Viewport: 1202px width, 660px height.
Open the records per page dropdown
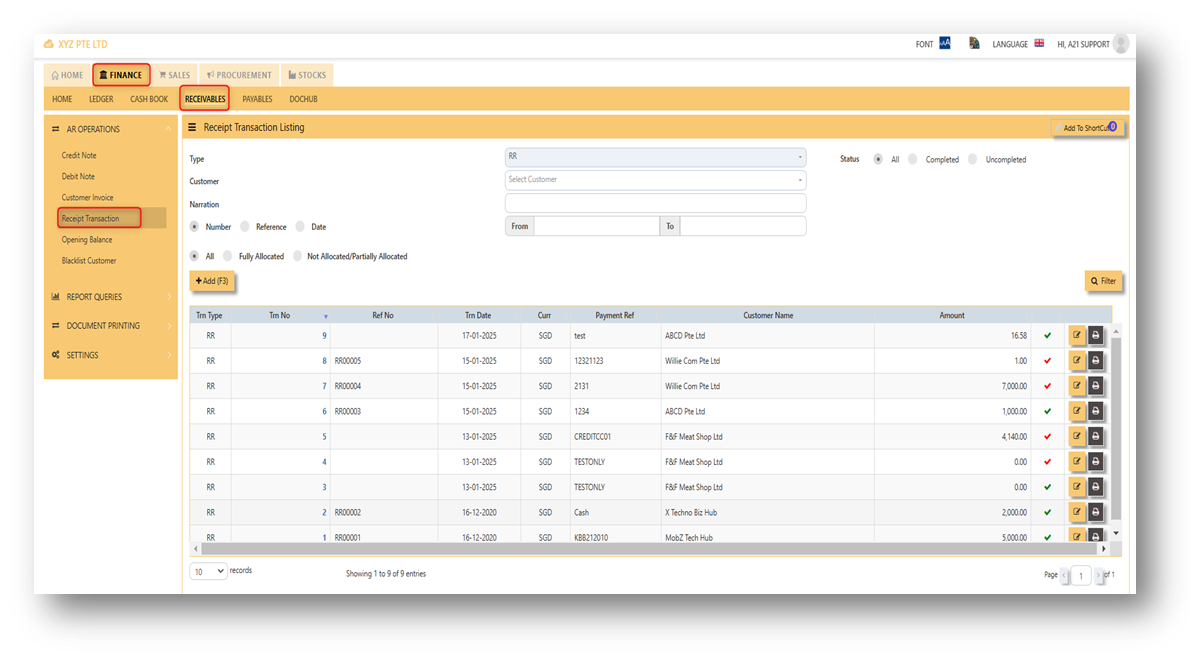tap(208, 572)
